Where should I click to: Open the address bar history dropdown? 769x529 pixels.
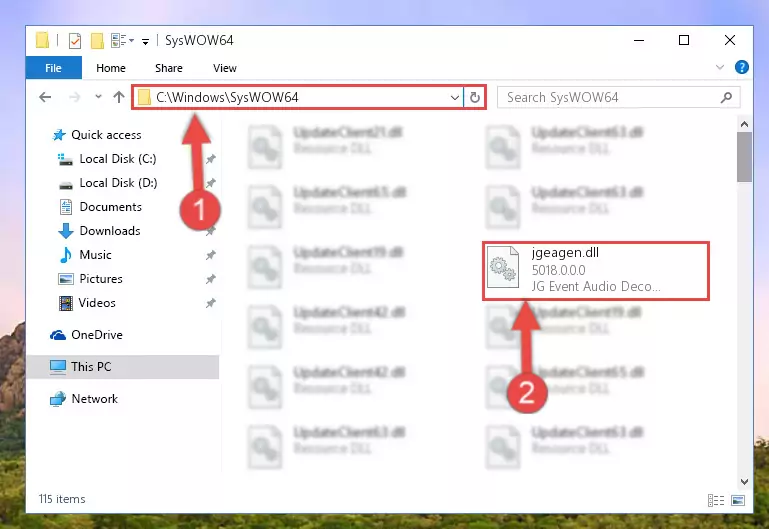point(455,98)
